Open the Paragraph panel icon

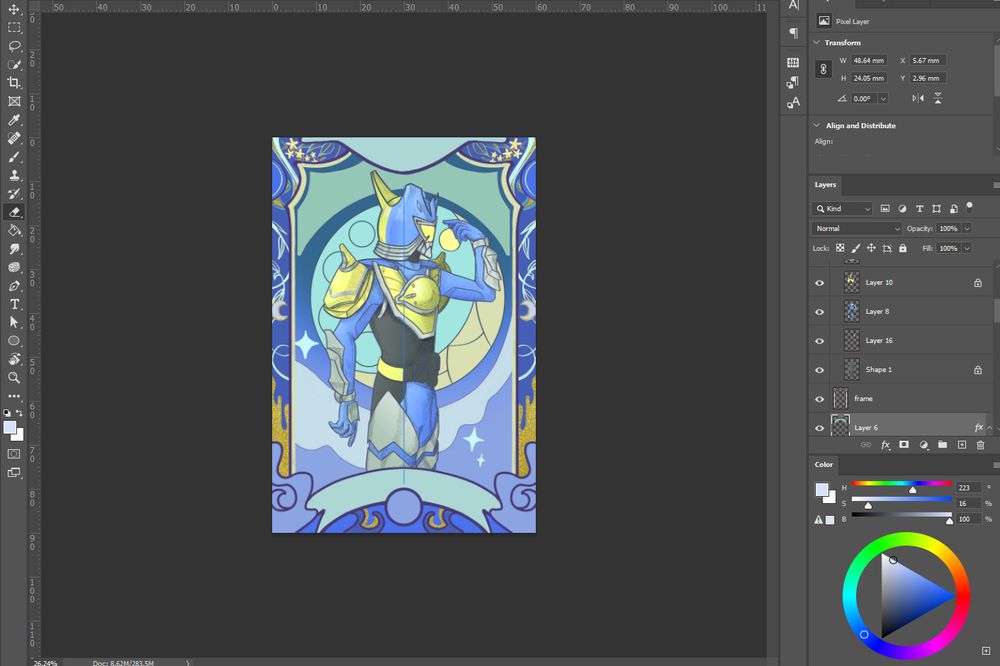point(793,33)
